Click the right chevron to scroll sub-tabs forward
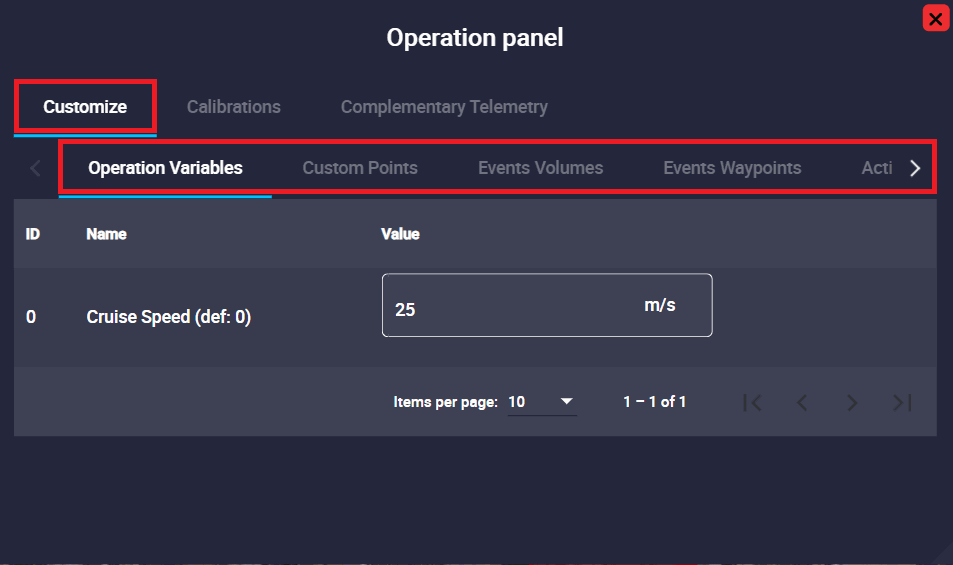 (915, 168)
